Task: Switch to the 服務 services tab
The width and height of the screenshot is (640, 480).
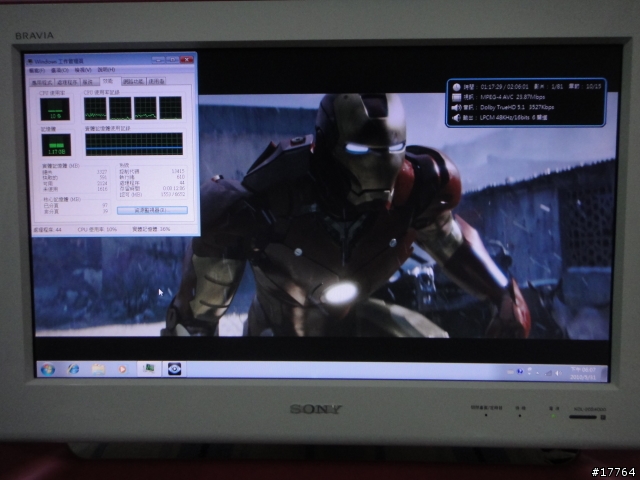Action: (x=88, y=82)
